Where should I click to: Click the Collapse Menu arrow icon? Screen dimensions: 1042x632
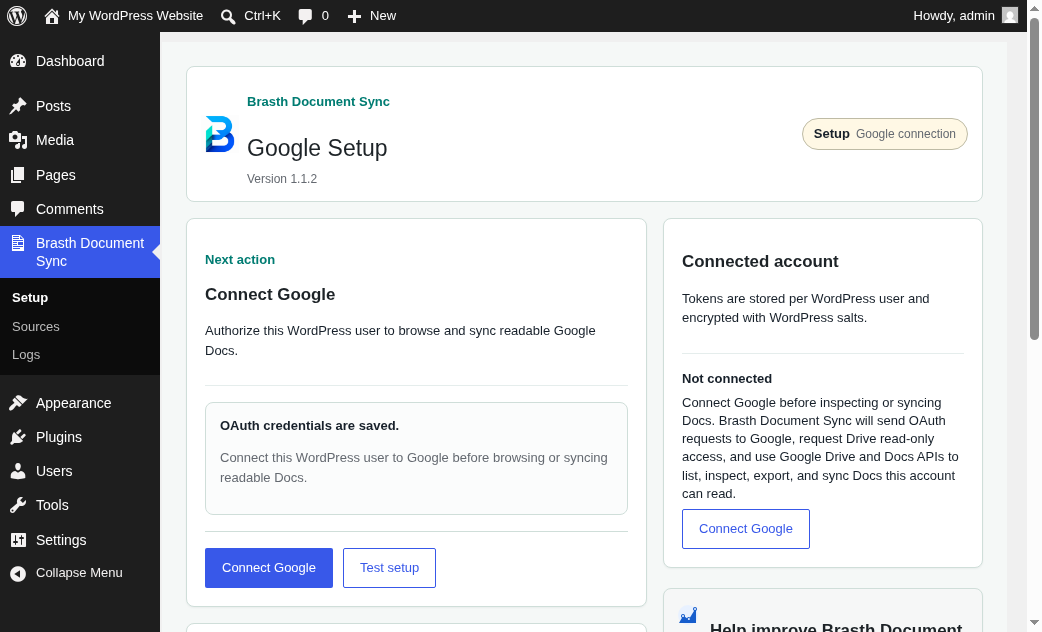(x=18, y=573)
